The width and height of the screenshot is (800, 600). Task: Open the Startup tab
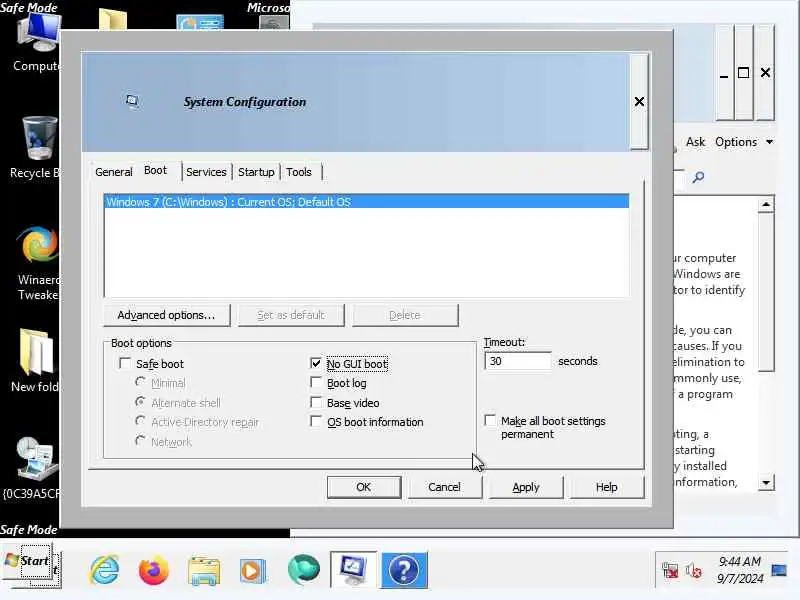[256, 172]
